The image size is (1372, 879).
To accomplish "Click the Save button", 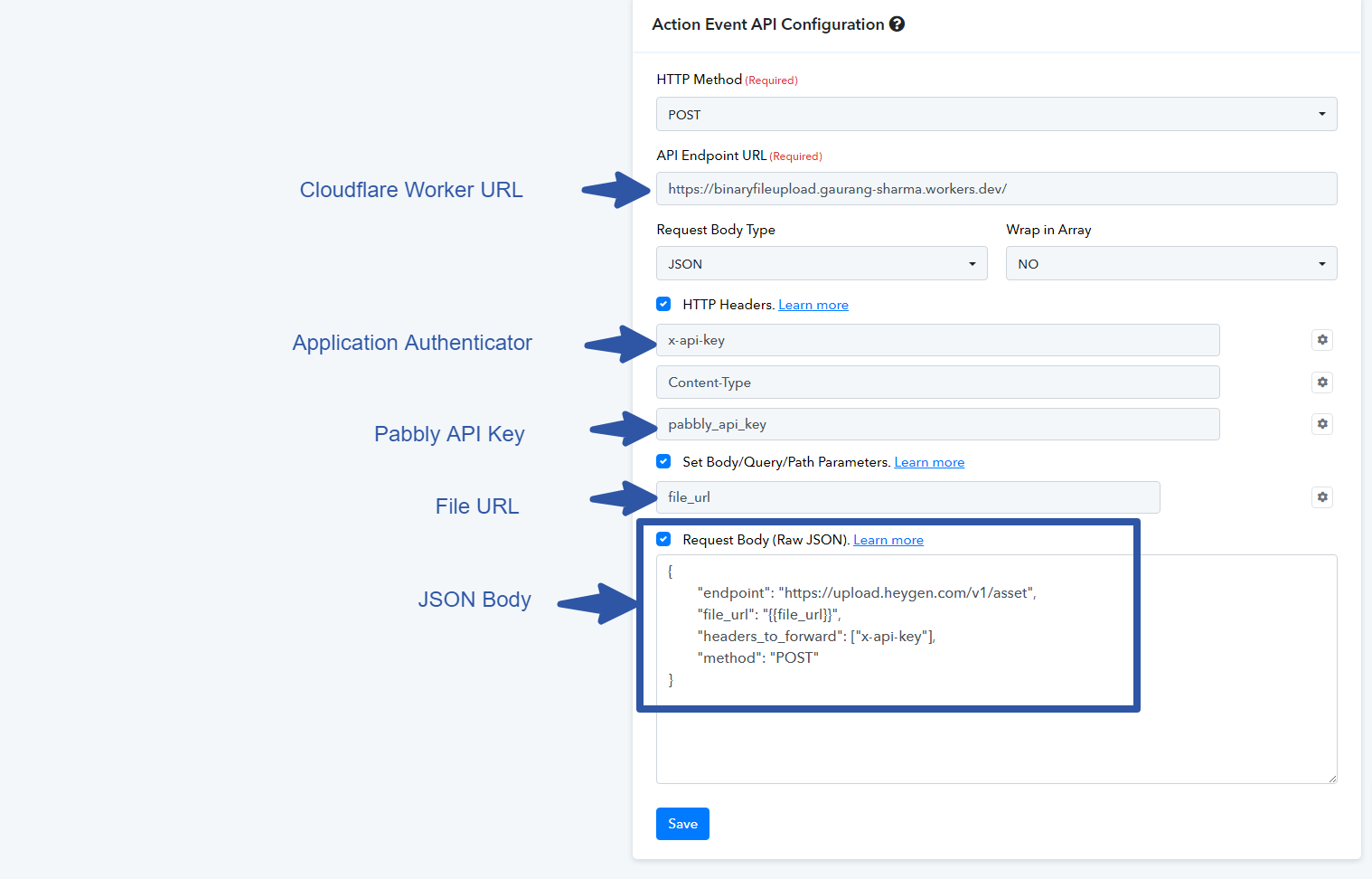I will (x=682, y=824).
